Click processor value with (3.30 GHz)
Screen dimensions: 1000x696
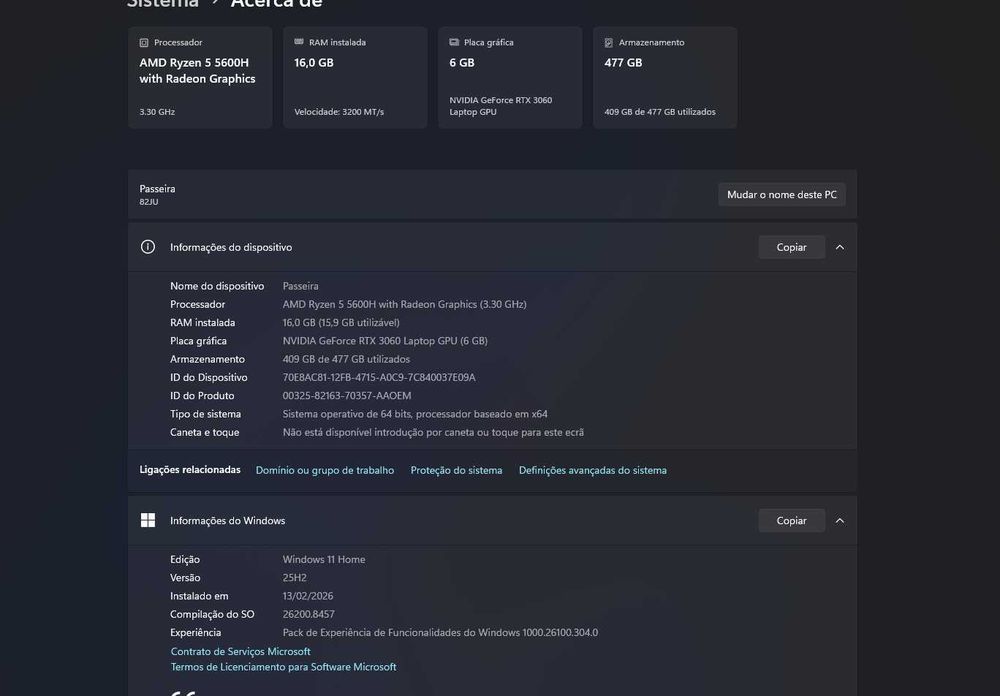(404, 304)
